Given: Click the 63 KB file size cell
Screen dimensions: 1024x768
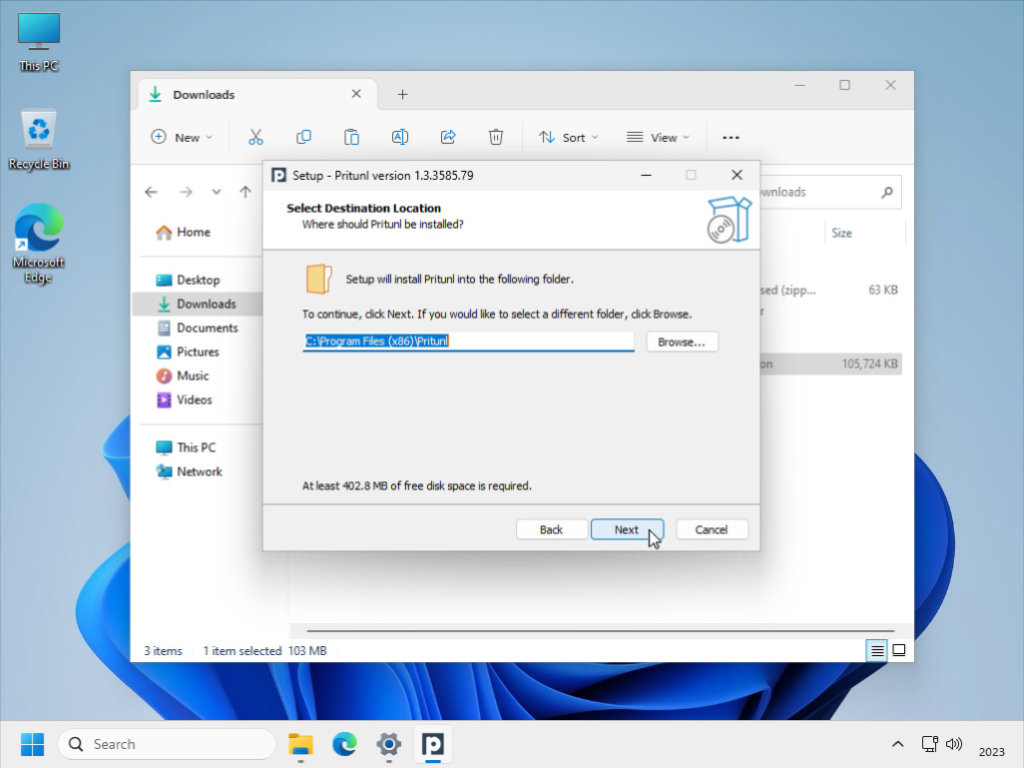Looking at the screenshot, I should 883,290.
